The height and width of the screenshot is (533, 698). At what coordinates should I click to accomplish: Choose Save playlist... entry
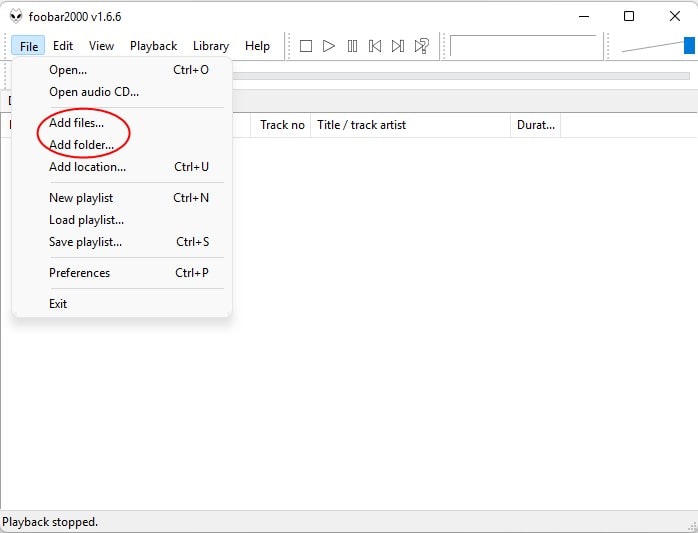85,242
